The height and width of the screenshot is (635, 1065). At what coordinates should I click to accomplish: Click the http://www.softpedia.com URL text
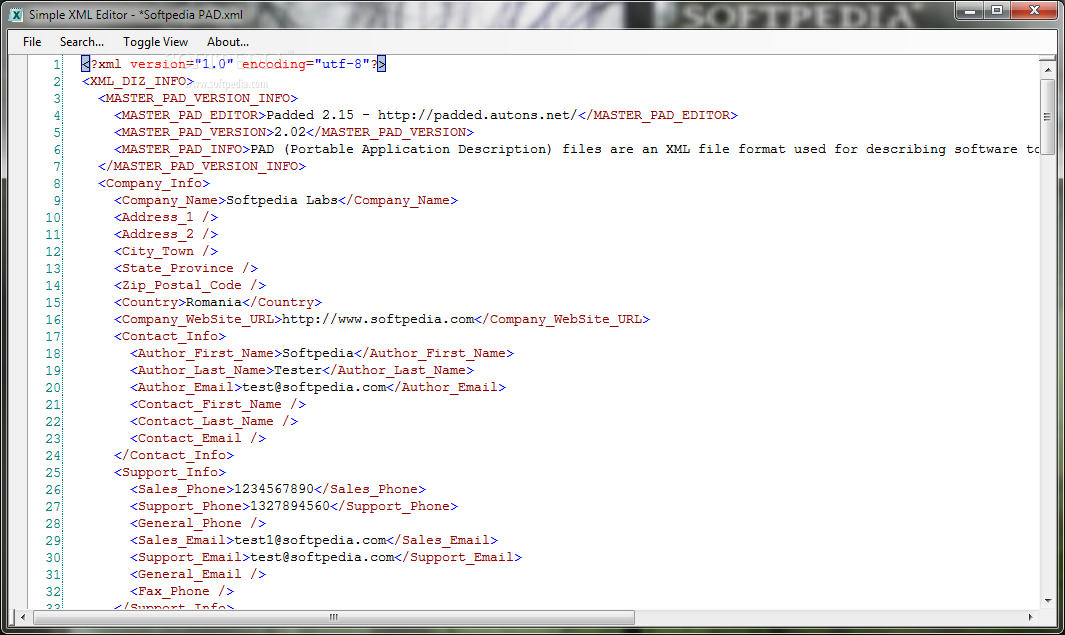pyautogui.click(x=378, y=319)
